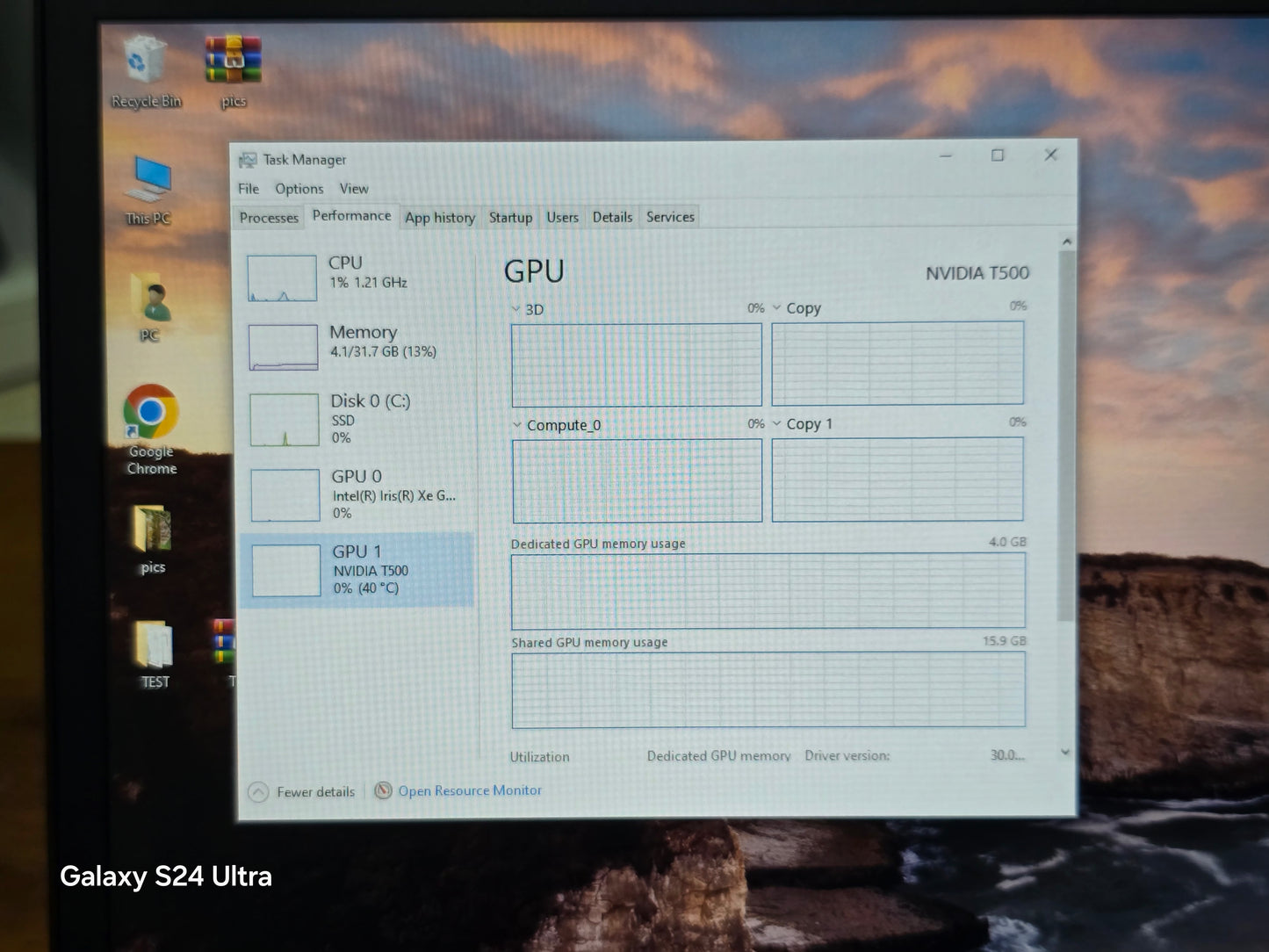
Task: Click the 4.0 GB dedicated memory maximum
Action: pyautogui.click(x=1007, y=542)
